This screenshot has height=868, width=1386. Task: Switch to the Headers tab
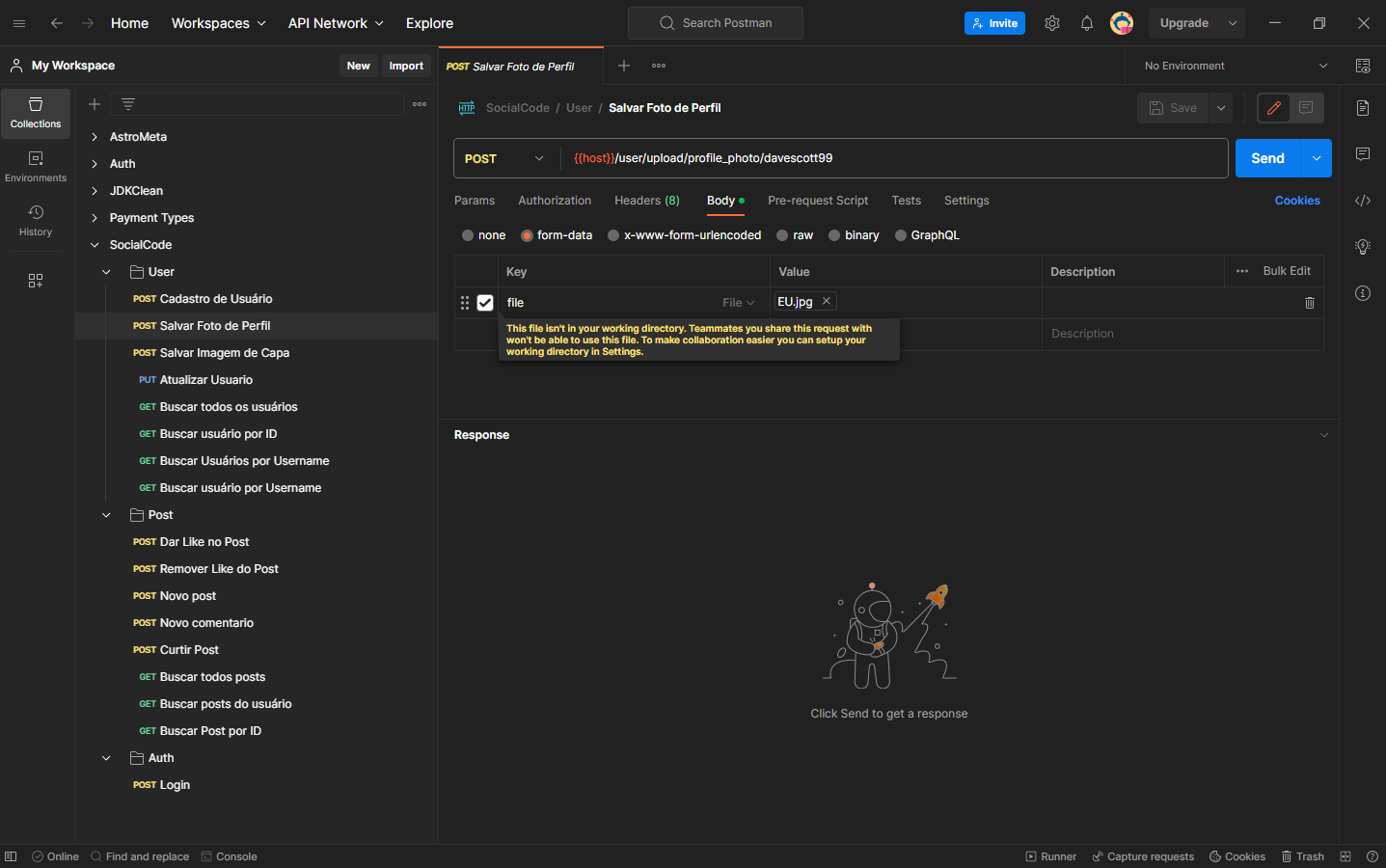pos(646,201)
